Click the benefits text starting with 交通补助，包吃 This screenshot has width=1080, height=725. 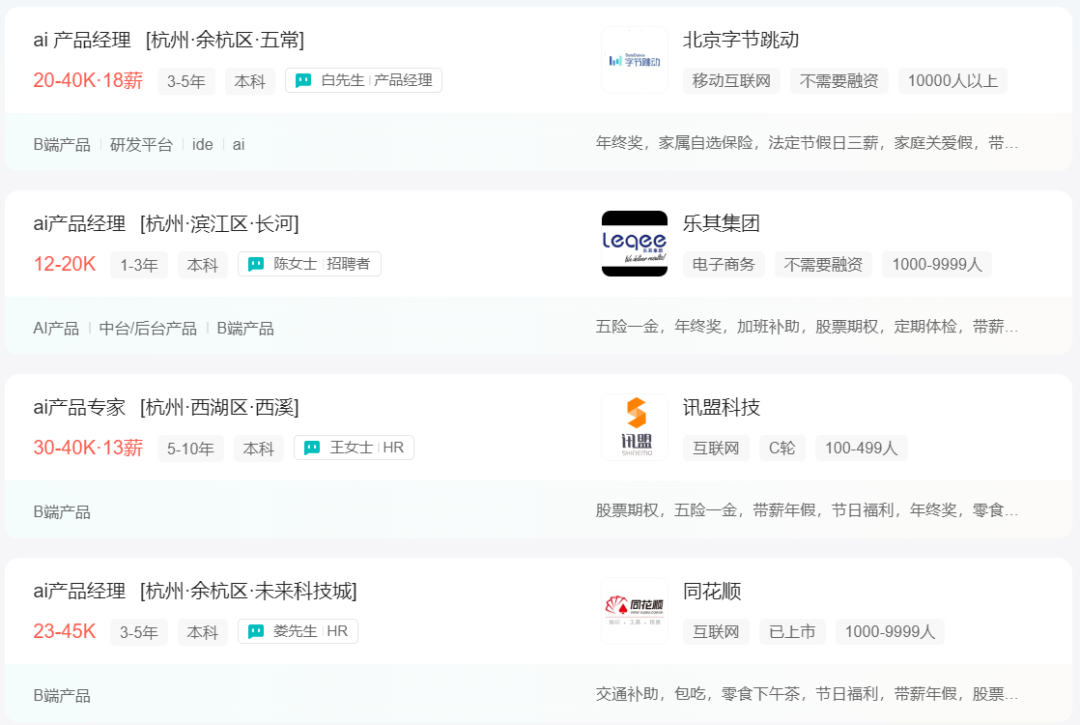pos(807,694)
